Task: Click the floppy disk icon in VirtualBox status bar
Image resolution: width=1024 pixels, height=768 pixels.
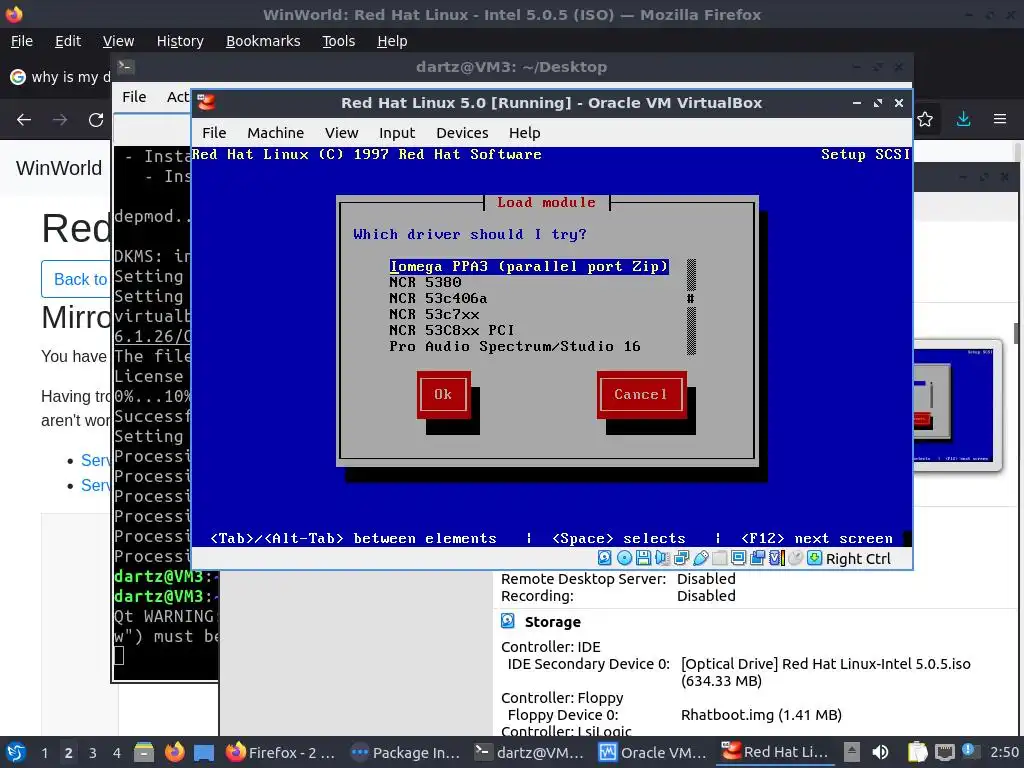Action: pyautogui.click(x=643, y=558)
